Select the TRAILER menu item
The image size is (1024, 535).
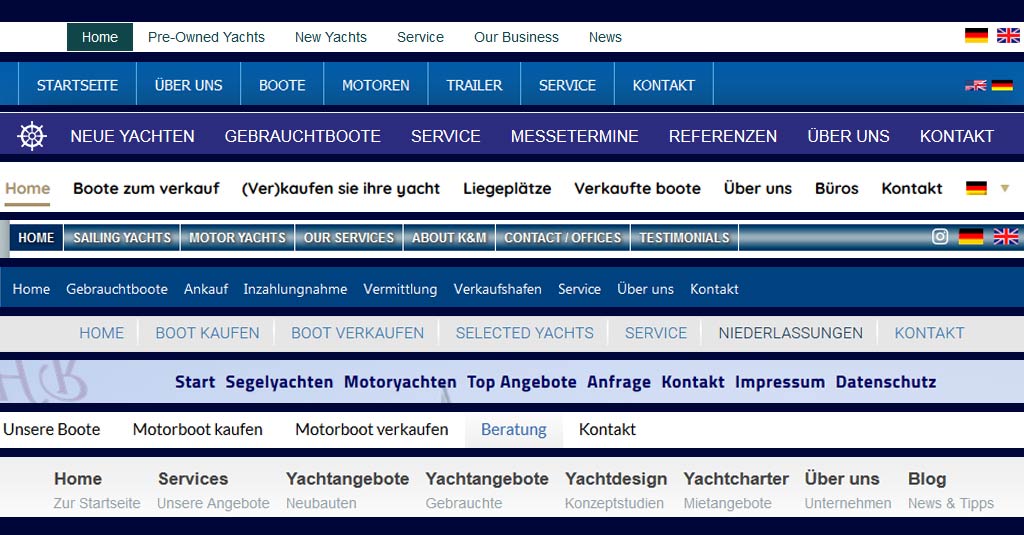474,85
